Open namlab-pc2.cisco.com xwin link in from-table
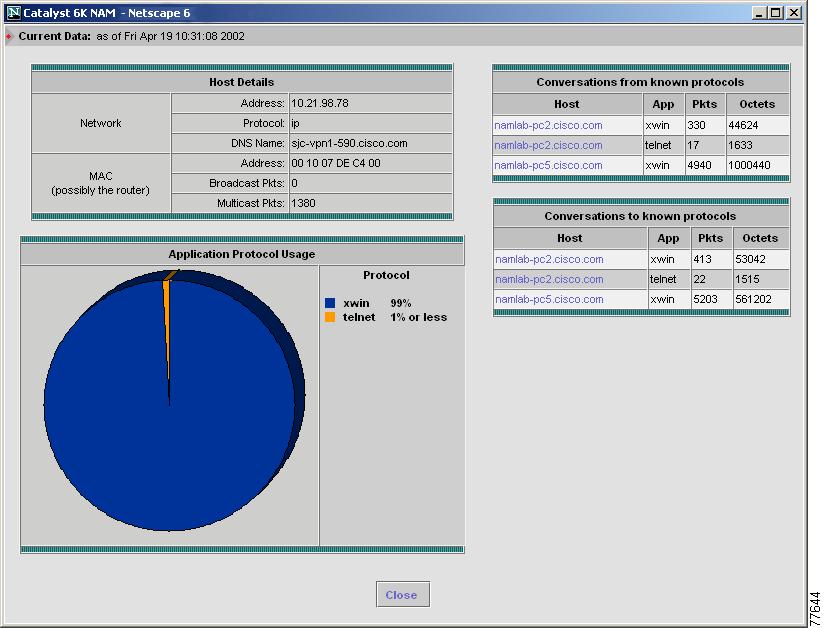The width and height of the screenshot is (824, 628). coord(548,125)
